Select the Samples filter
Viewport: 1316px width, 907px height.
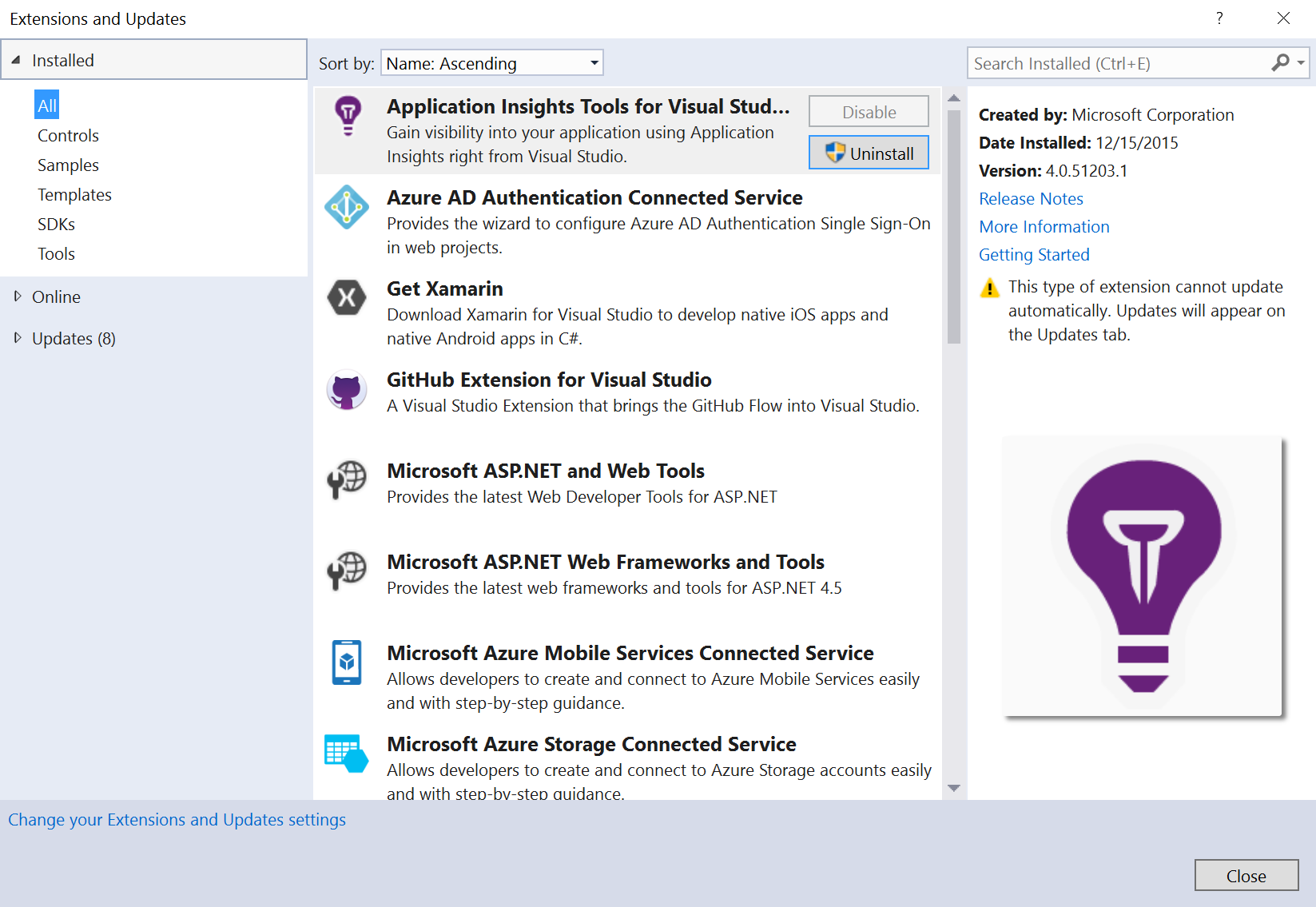point(69,165)
